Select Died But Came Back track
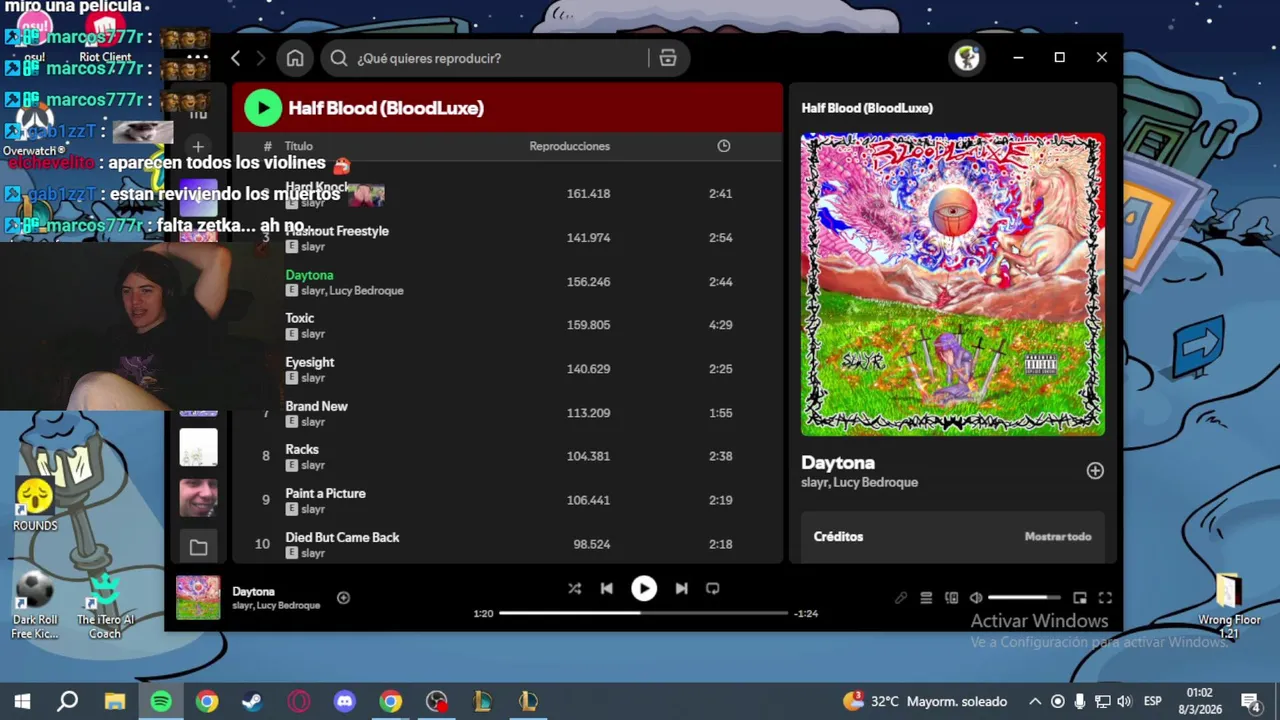The width and height of the screenshot is (1280, 720). coord(507,544)
